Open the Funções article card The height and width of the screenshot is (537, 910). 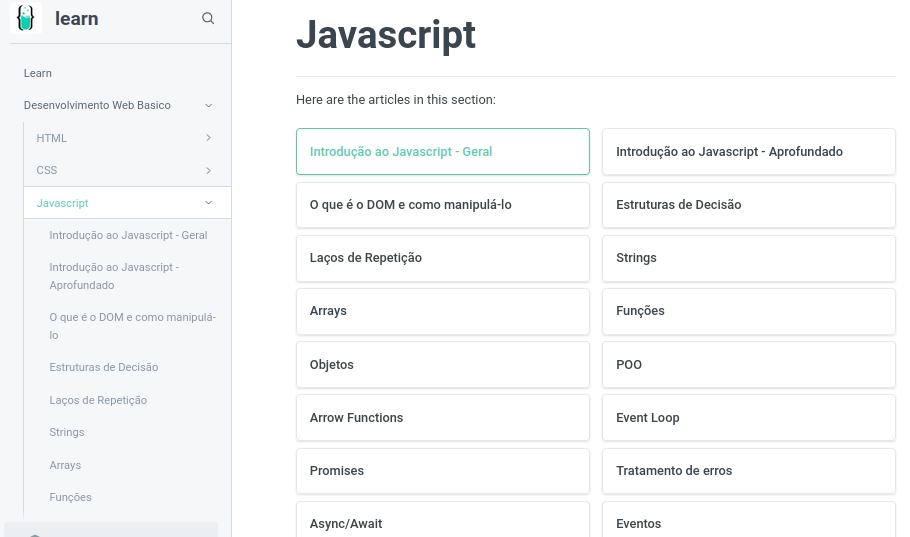tap(748, 311)
